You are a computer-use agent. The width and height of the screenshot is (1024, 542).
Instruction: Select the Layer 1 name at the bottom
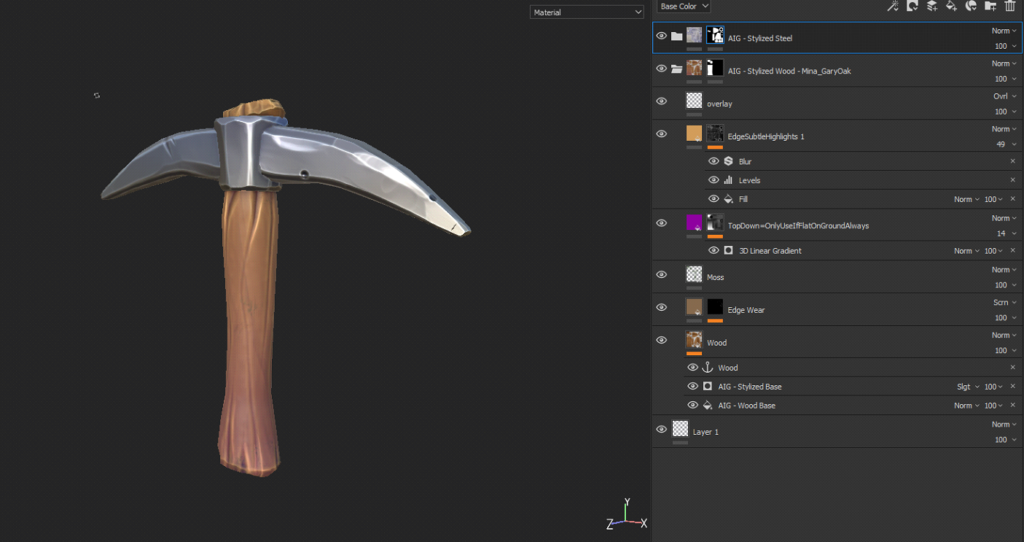(x=705, y=432)
